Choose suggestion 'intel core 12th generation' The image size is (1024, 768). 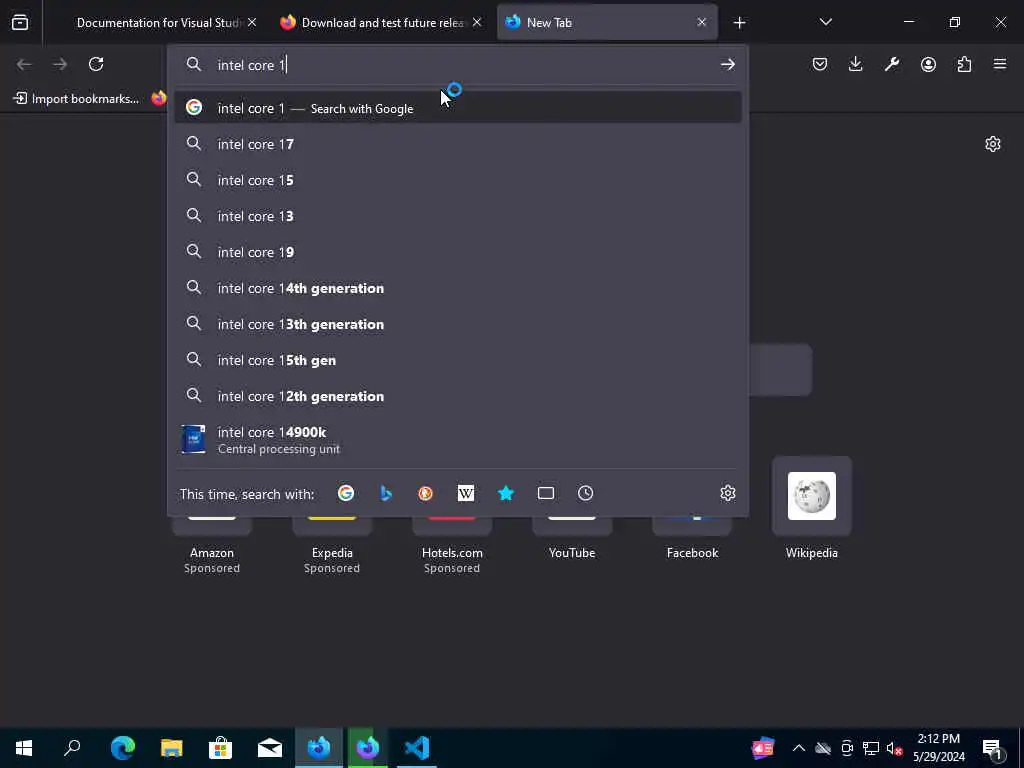click(457, 396)
